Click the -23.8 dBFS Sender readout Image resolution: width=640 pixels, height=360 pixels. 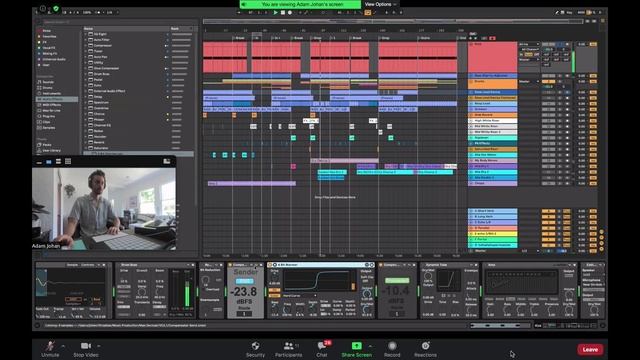pyautogui.click(x=243, y=292)
